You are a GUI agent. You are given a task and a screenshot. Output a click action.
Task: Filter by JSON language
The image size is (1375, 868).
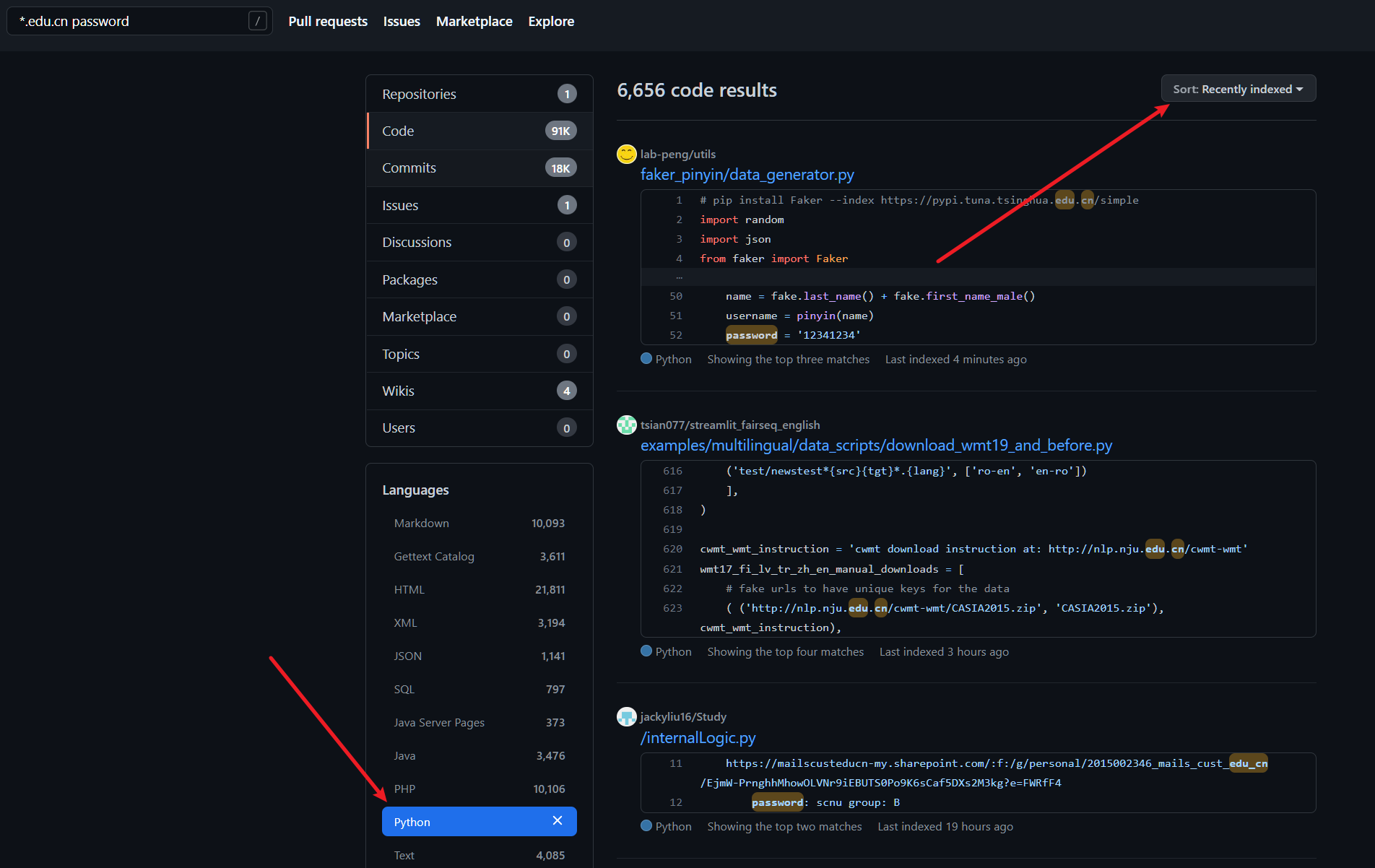pos(480,656)
